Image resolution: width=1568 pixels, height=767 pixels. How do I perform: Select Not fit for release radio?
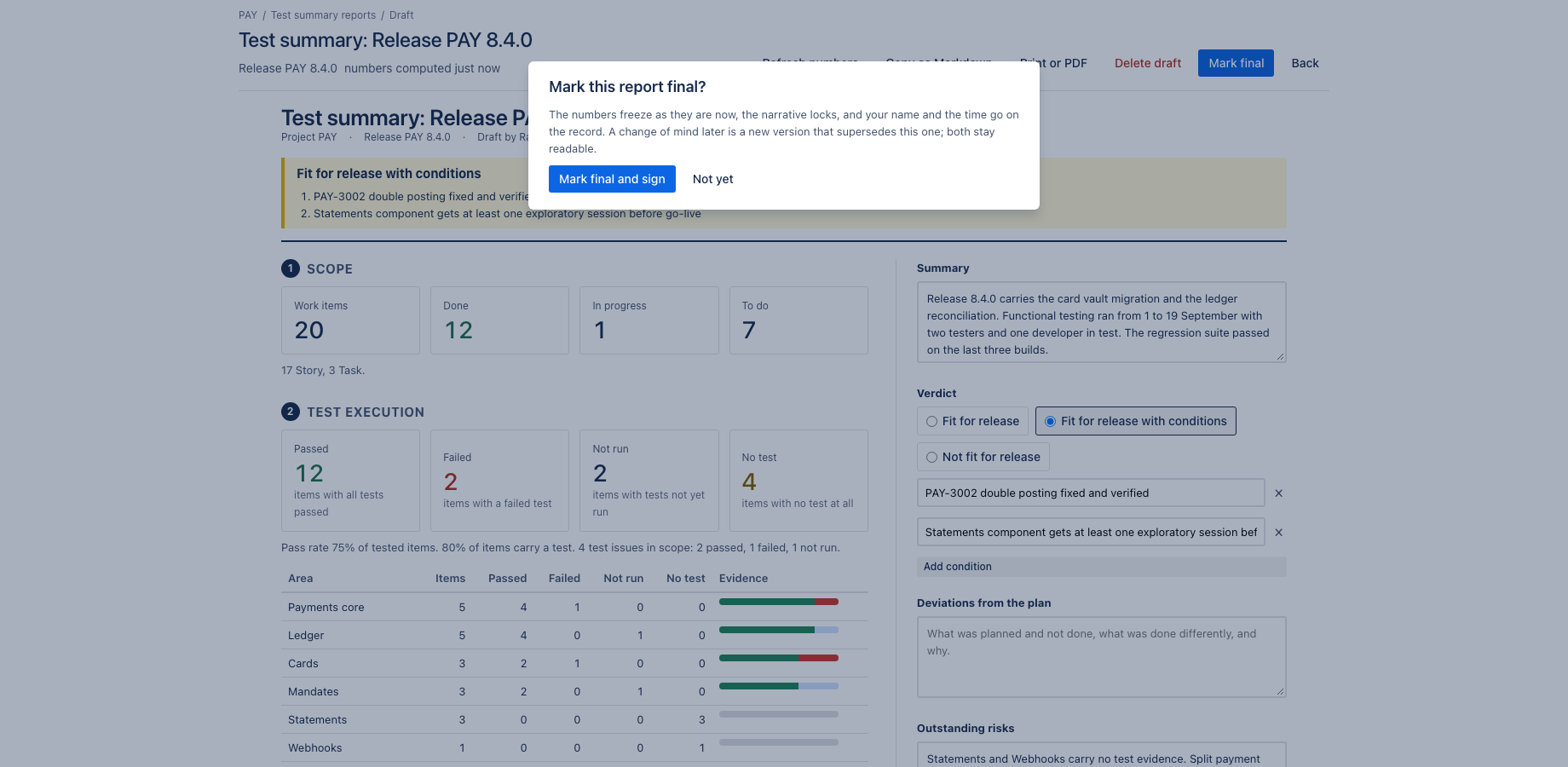983,457
